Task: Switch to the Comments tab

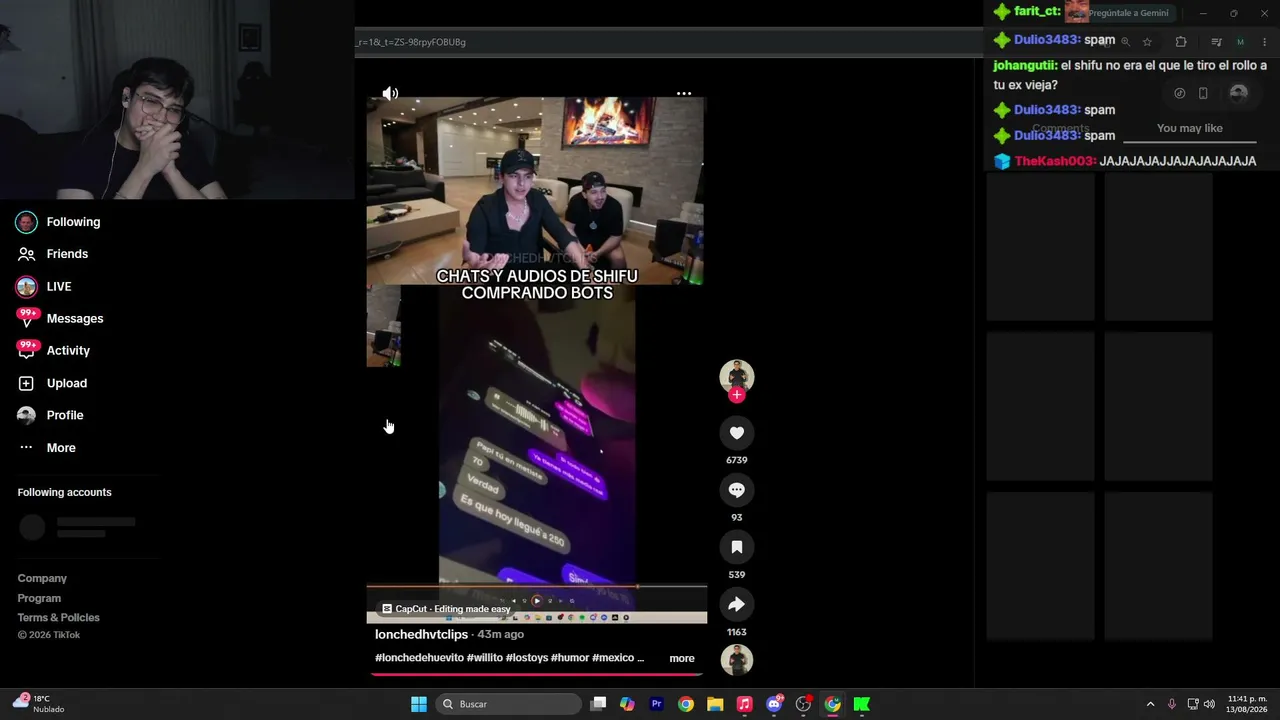Action: pos(1061,128)
